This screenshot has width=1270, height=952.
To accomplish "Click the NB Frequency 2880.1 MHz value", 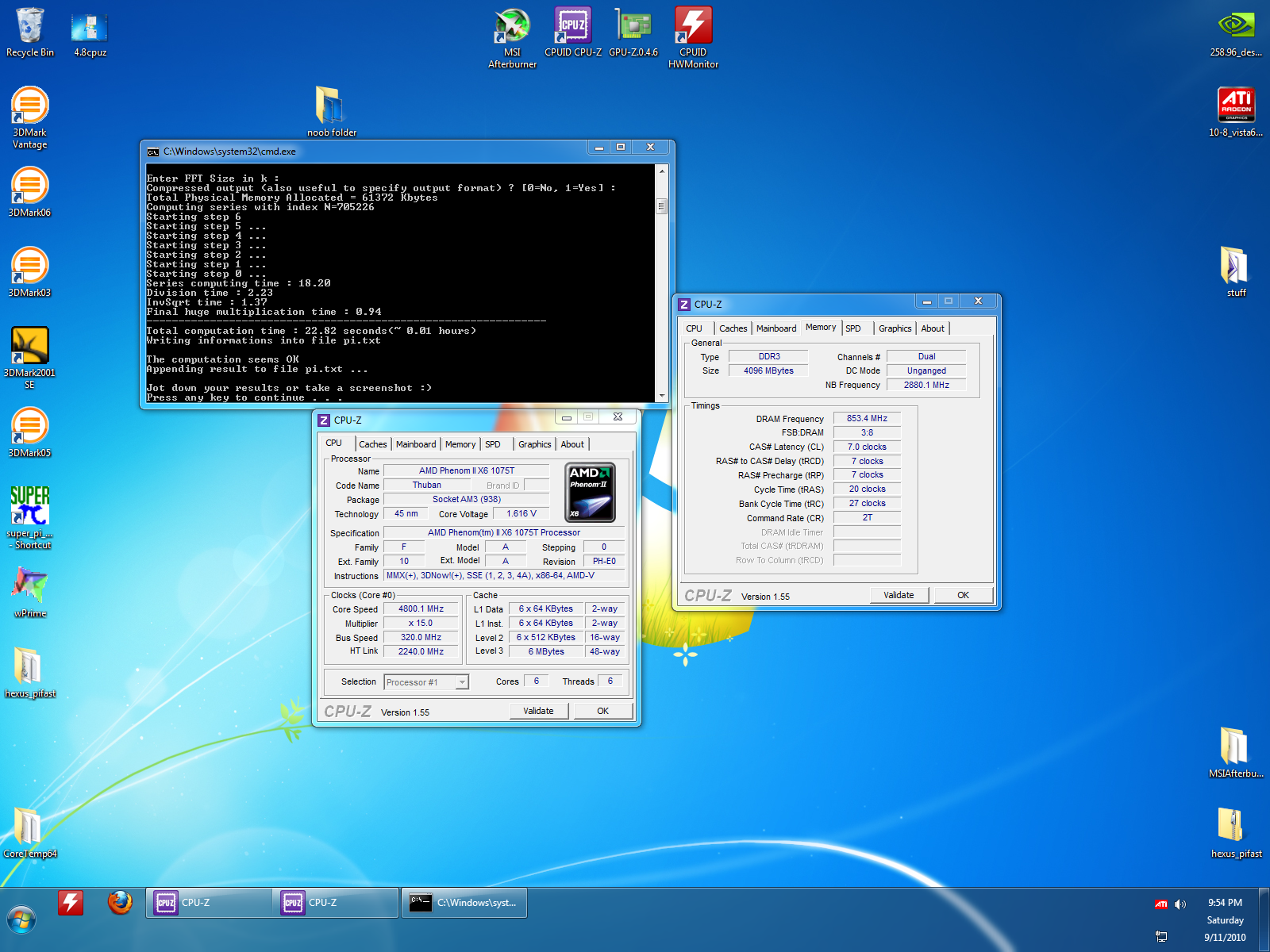I will (926, 385).
